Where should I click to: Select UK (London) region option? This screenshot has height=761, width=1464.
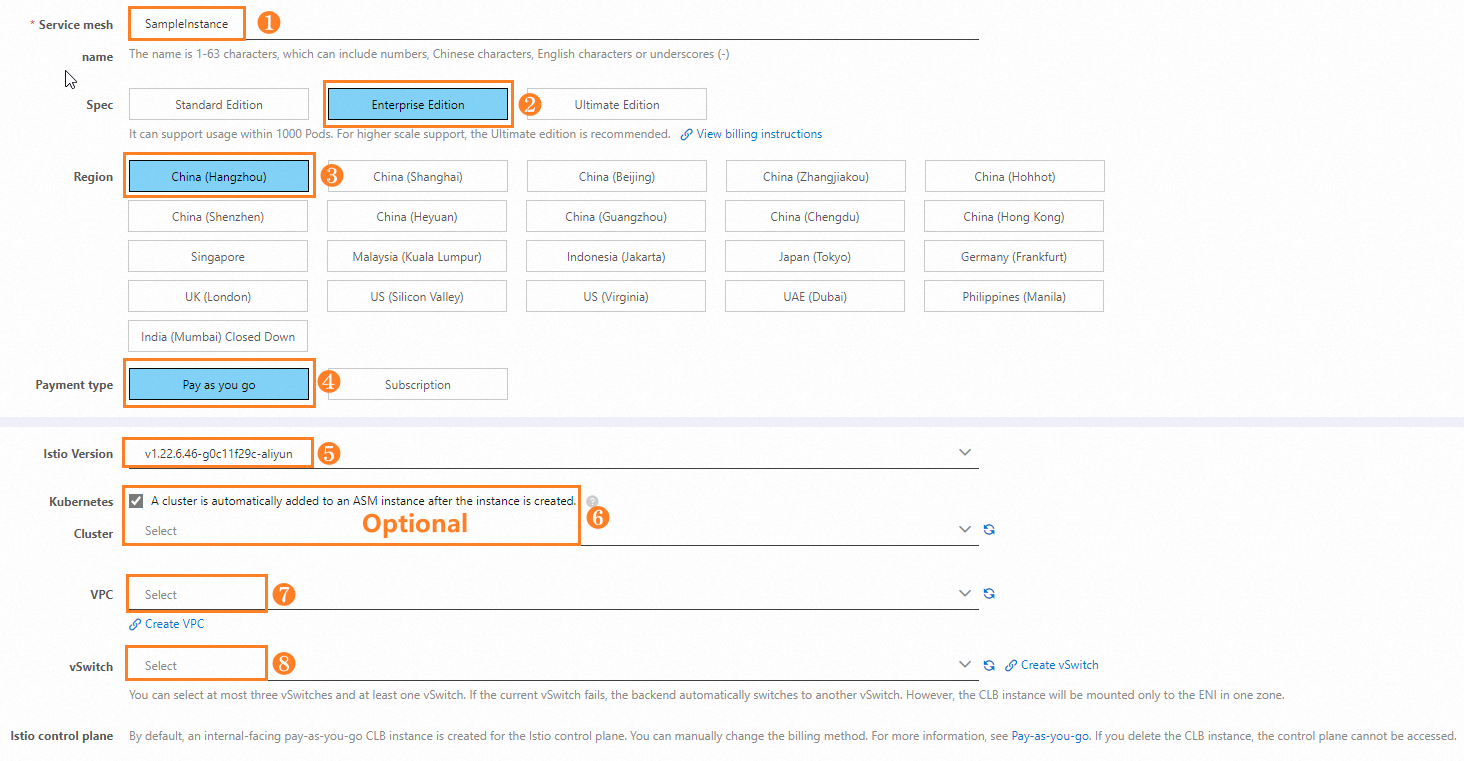pyautogui.click(x=218, y=297)
